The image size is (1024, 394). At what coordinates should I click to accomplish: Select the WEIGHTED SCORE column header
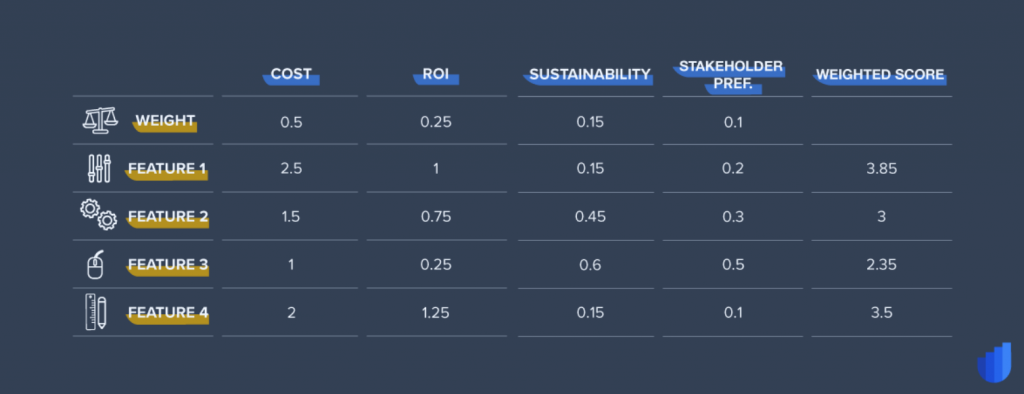click(880, 75)
